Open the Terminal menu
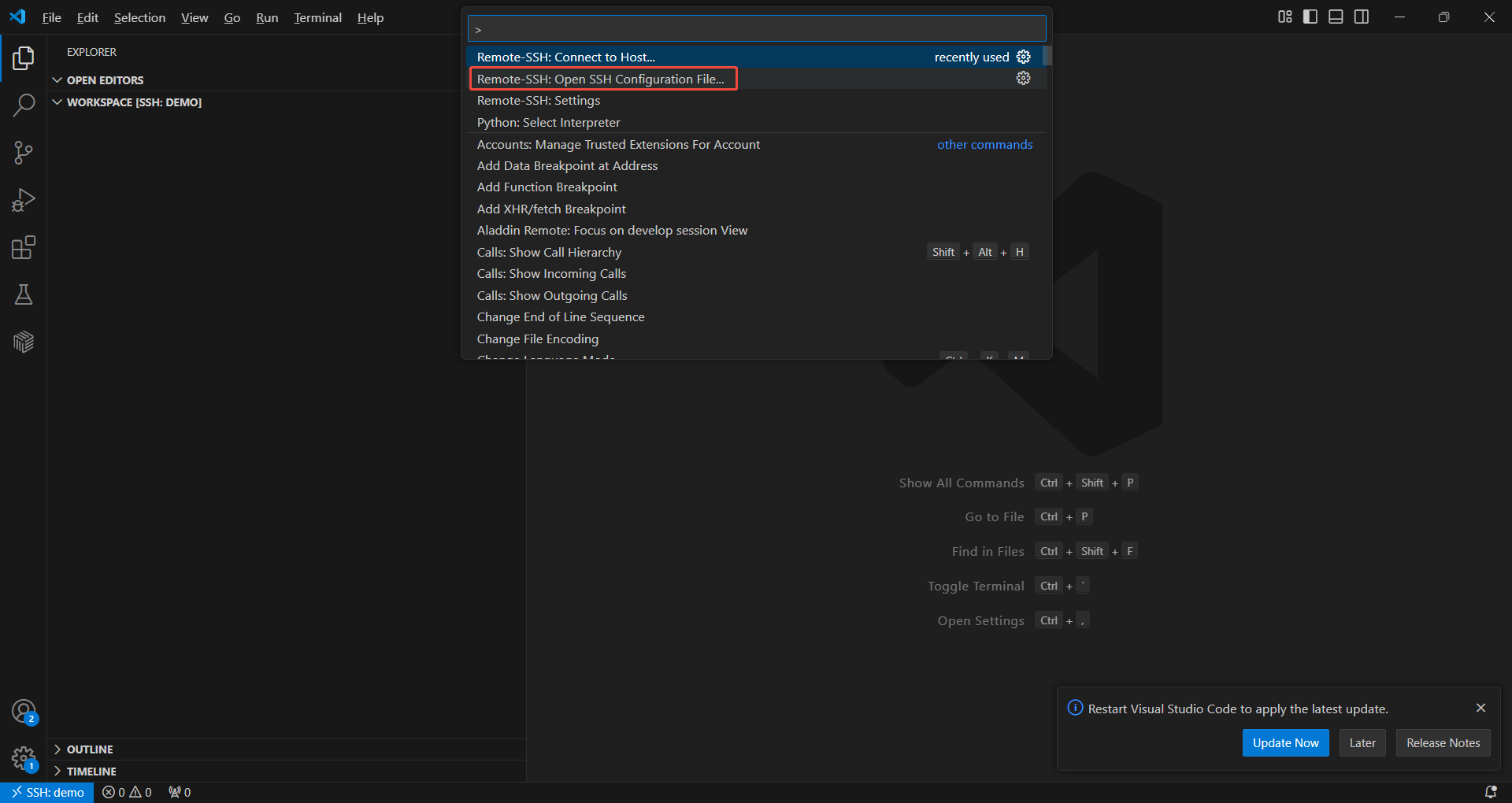The width and height of the screenshot is (1512, 803). click(317, 17)
